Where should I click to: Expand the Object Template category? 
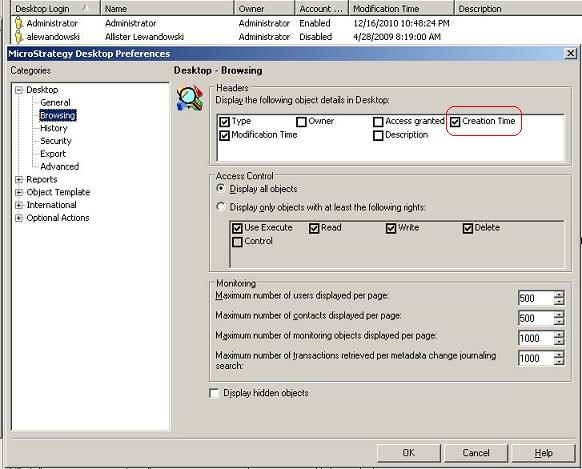point(19,192)
